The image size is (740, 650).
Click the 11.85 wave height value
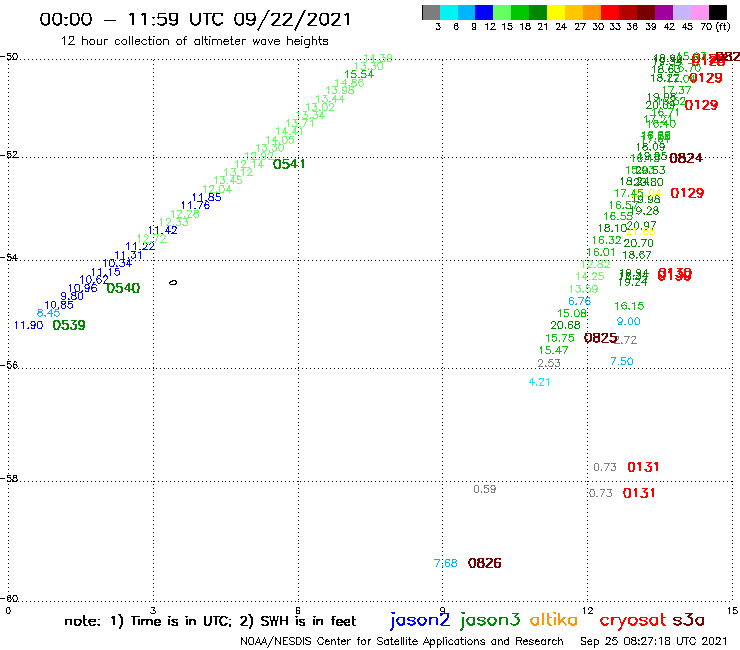[x=207, y=197]
